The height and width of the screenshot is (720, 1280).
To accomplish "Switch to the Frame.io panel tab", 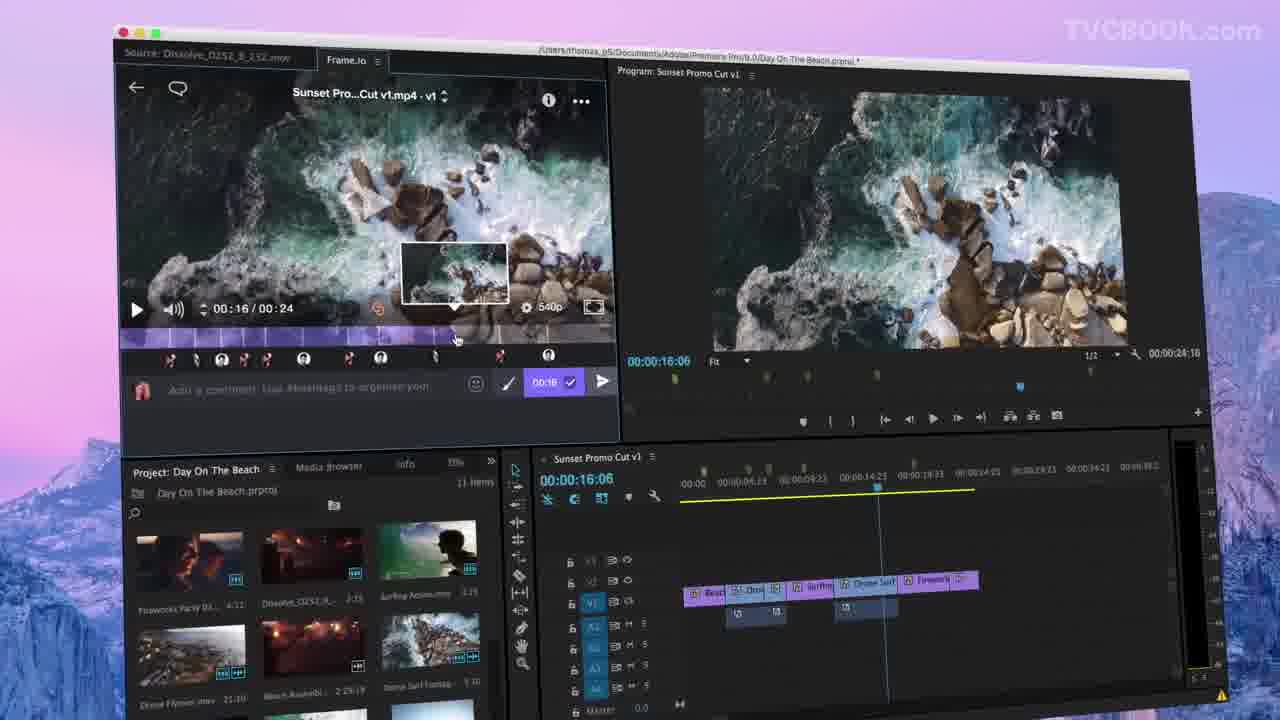I will pos(347,60).
